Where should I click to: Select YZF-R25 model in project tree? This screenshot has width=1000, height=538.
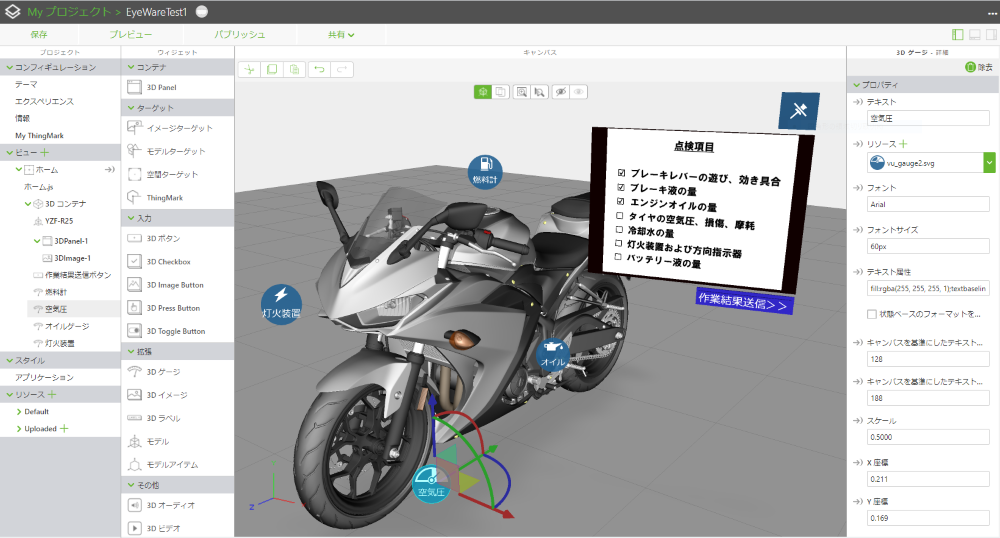[59, 221]
